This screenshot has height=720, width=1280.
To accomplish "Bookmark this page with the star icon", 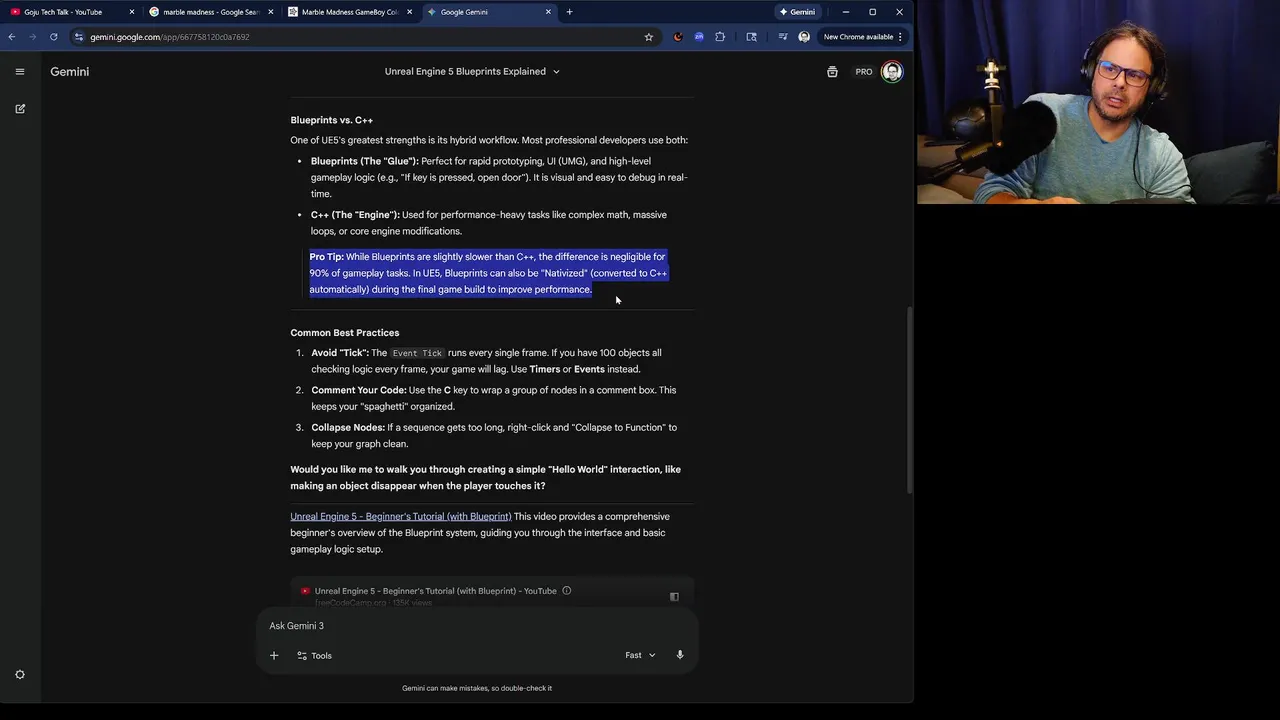I will coord(648,37).
